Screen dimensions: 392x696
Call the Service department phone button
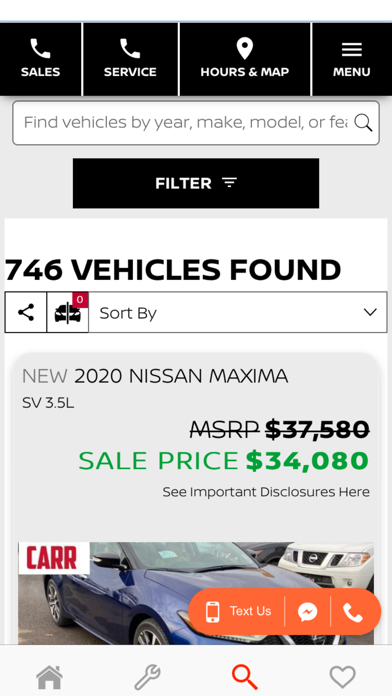pyautogui.click(x=130, y=59)
